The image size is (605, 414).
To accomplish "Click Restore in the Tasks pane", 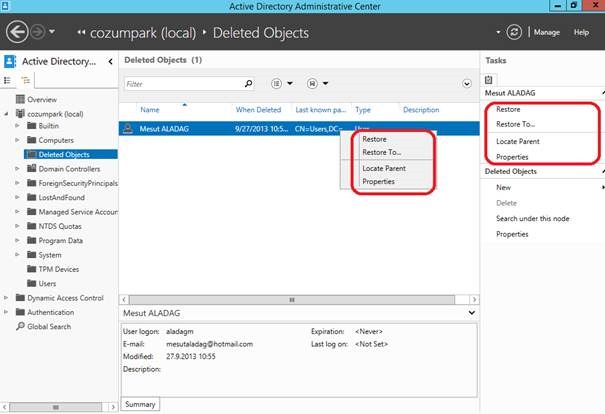I will pos(508,109).
